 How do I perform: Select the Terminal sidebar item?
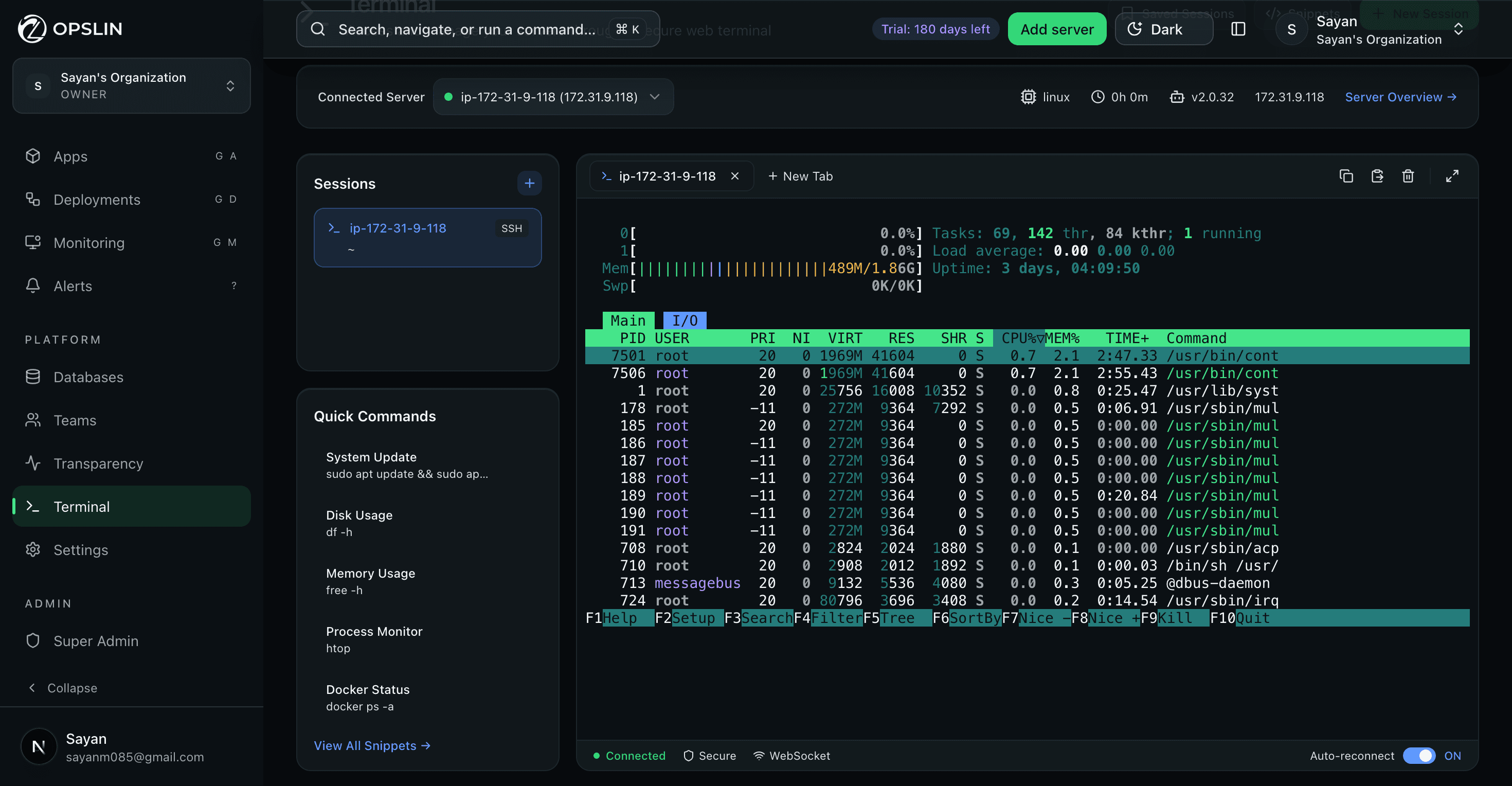click(x=132, y=507)
